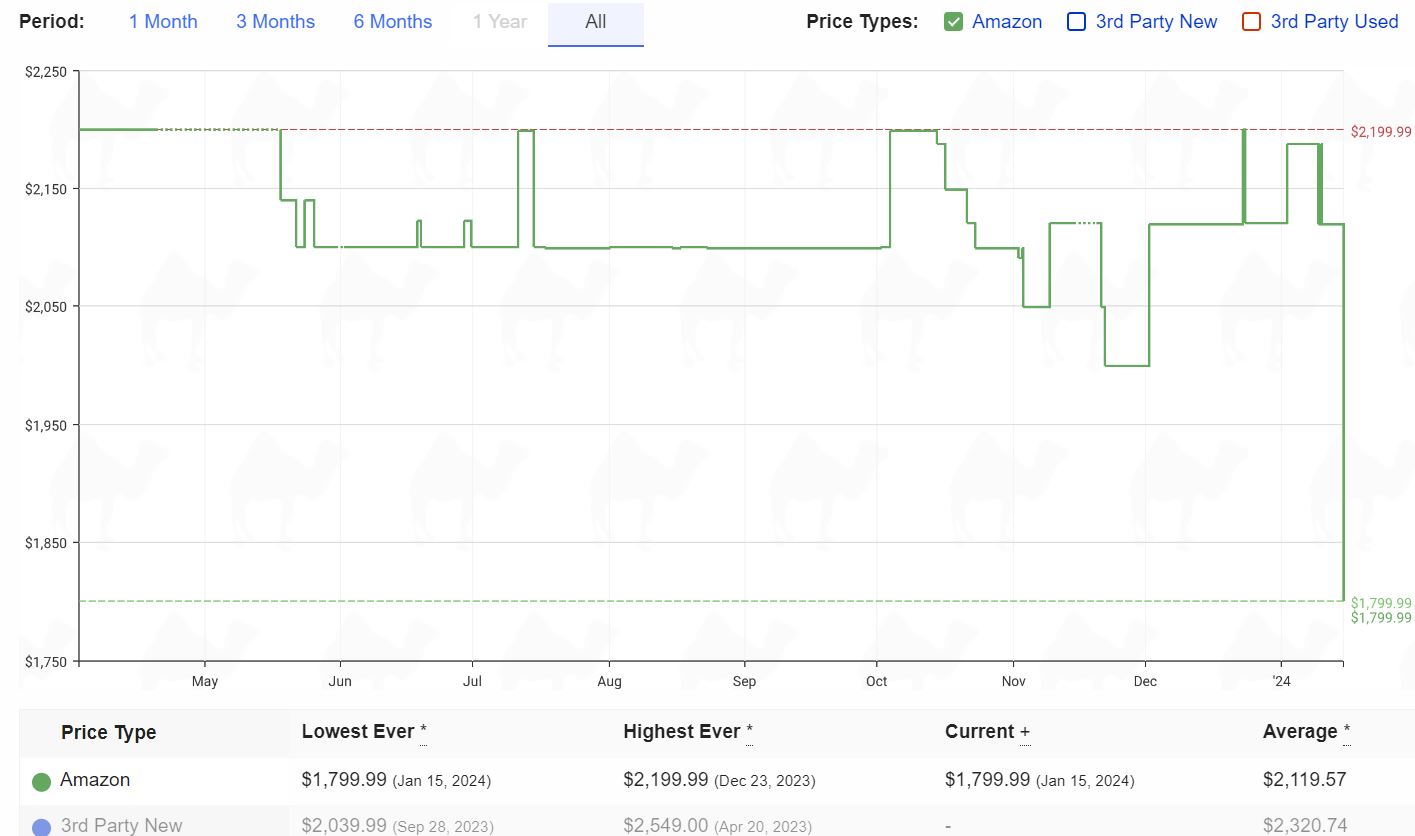Screen dimensions: 1415x836
Task: Click the blue 3rd Party New dot
Action: [x=42, y=827]
